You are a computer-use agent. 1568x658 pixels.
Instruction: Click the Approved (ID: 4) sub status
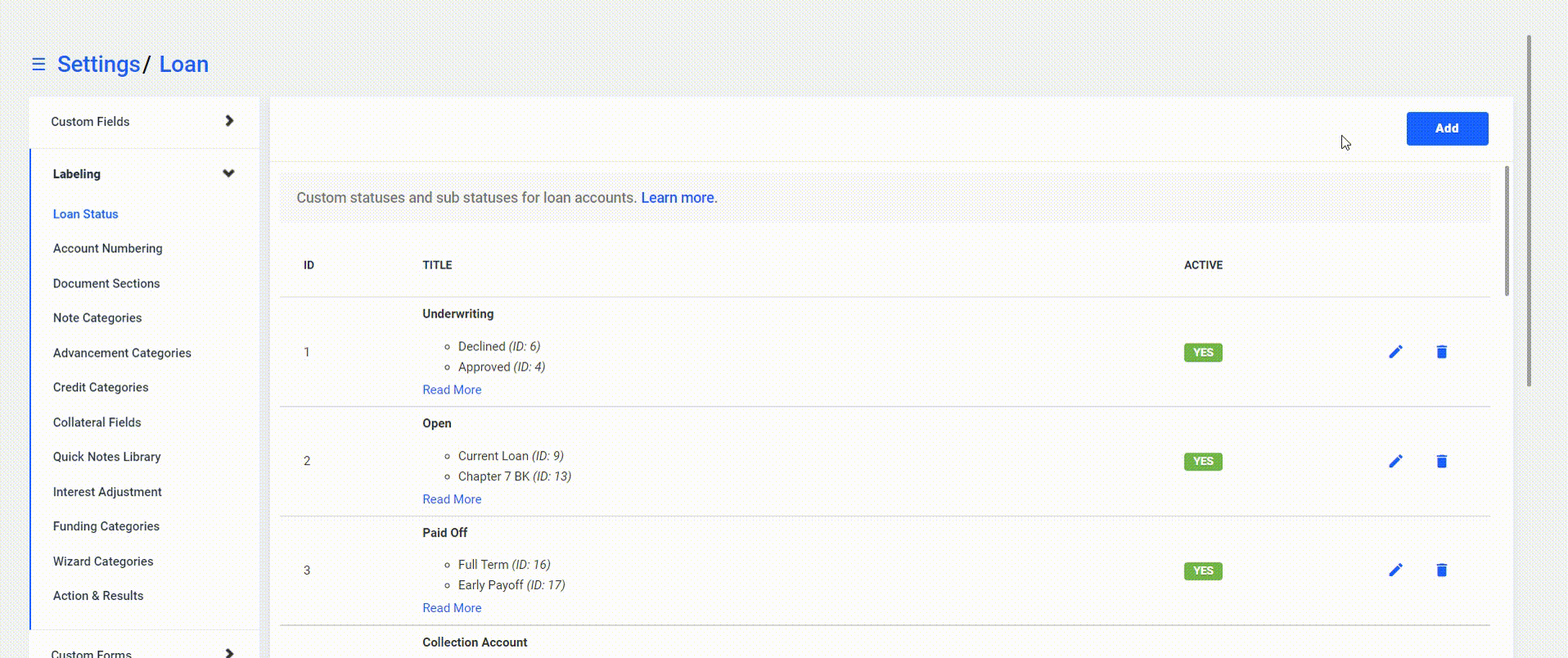(x=502, y=367)
